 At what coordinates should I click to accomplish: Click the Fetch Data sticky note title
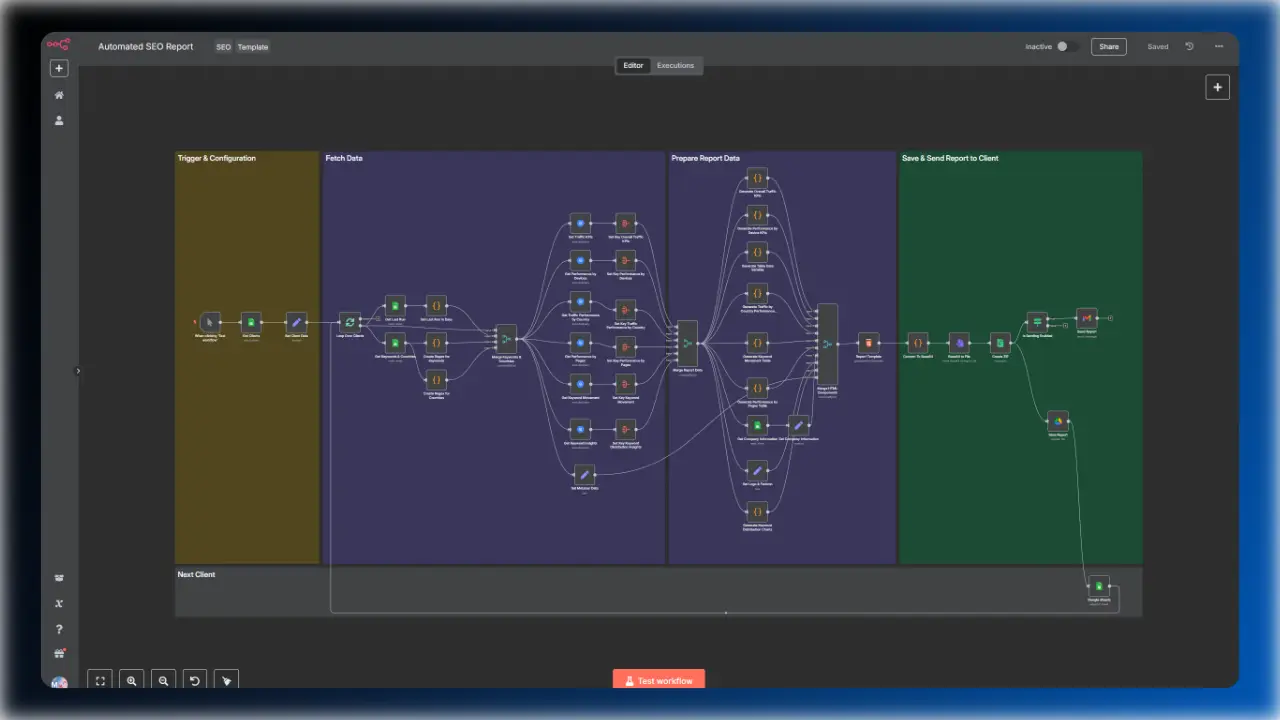click(344, 158)
